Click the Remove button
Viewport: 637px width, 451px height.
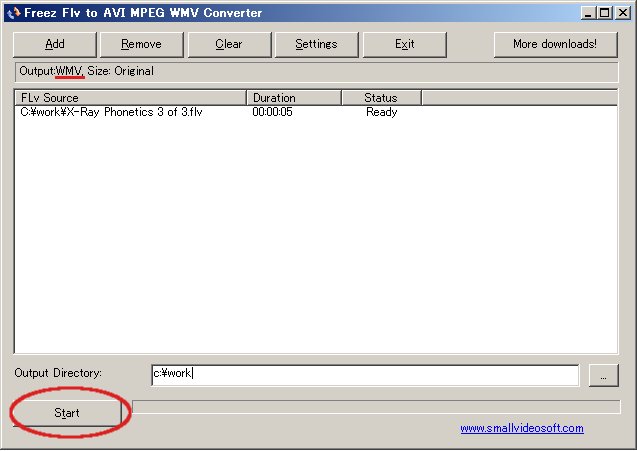tap(141, 44)
